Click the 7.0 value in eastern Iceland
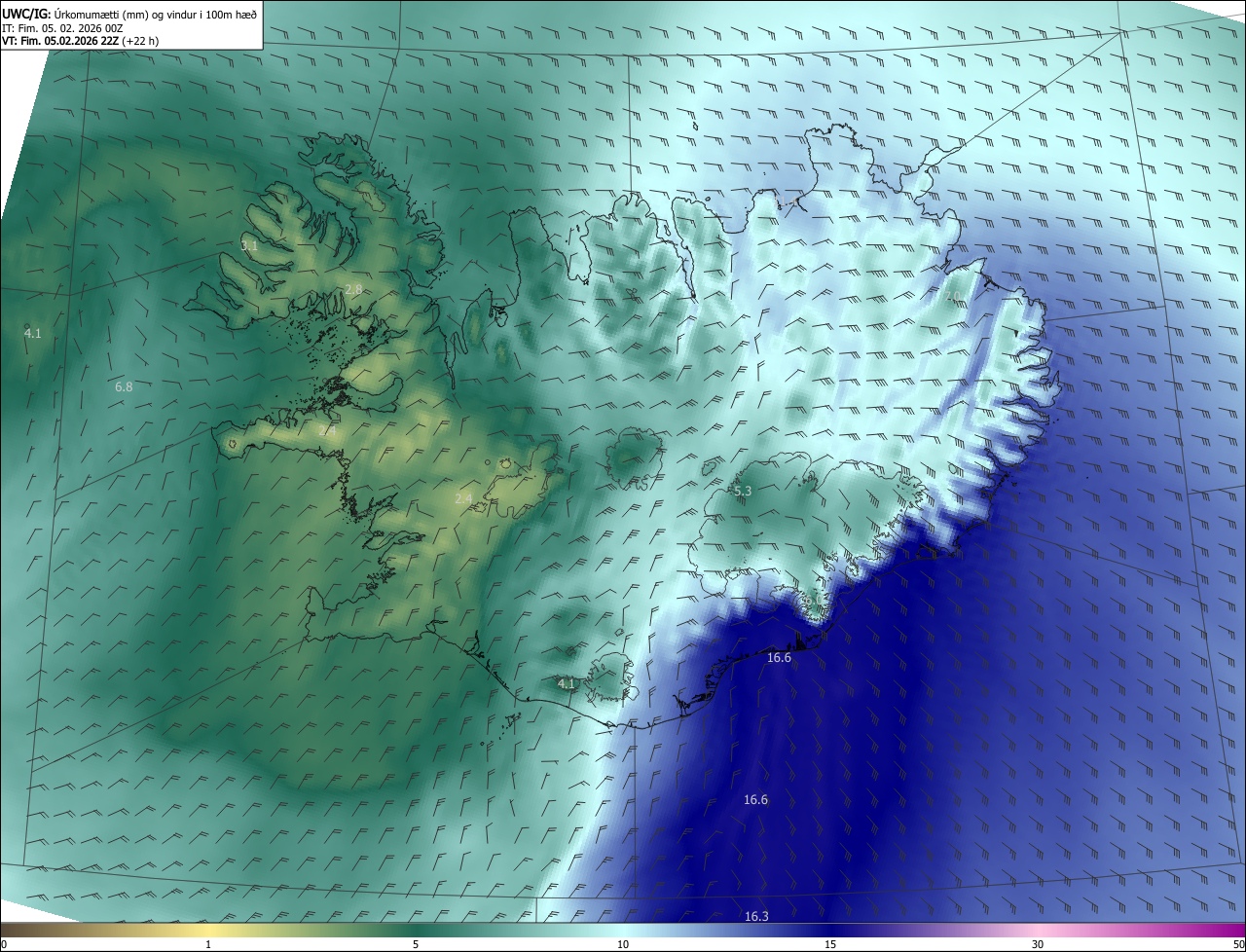The height and width of the screenshot is (952, 1246). [x=952, y=295]
